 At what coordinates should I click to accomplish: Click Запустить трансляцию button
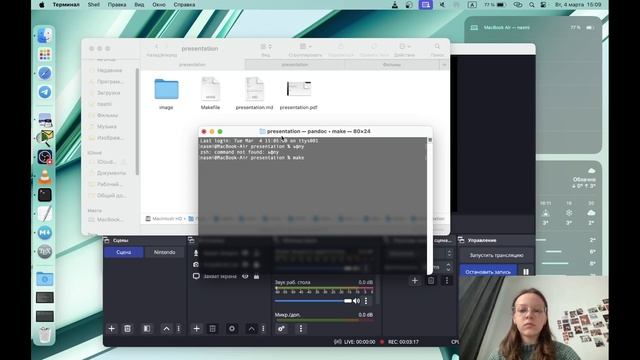point(496,255)
